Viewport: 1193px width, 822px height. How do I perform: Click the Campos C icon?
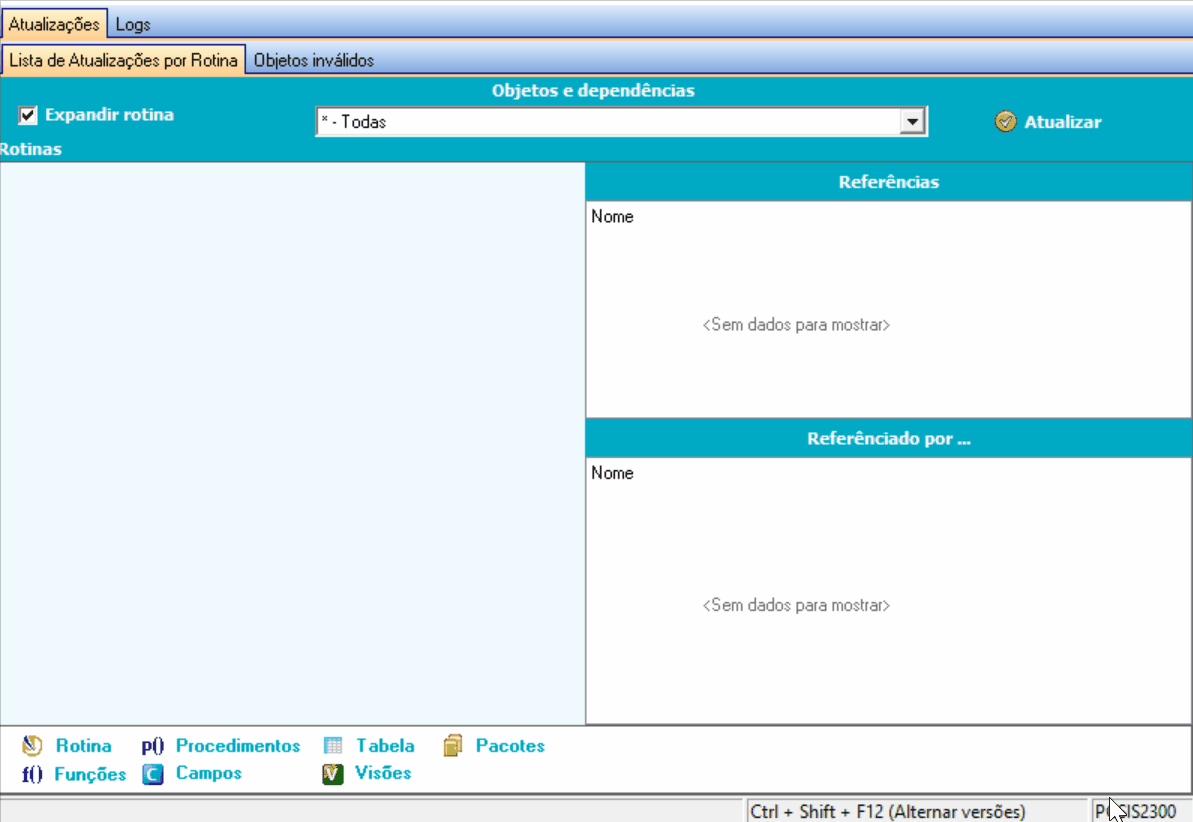point(153,774)
